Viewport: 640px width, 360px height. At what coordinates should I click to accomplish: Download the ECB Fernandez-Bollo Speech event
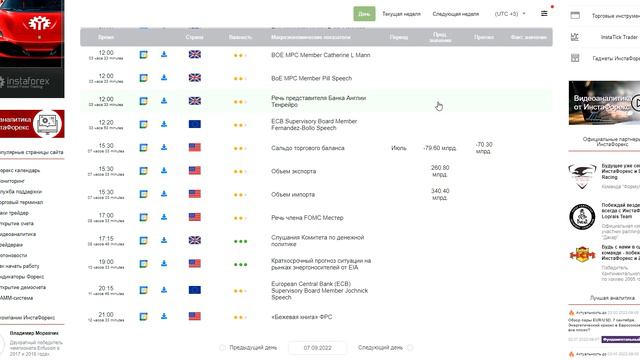click(164, 124)
